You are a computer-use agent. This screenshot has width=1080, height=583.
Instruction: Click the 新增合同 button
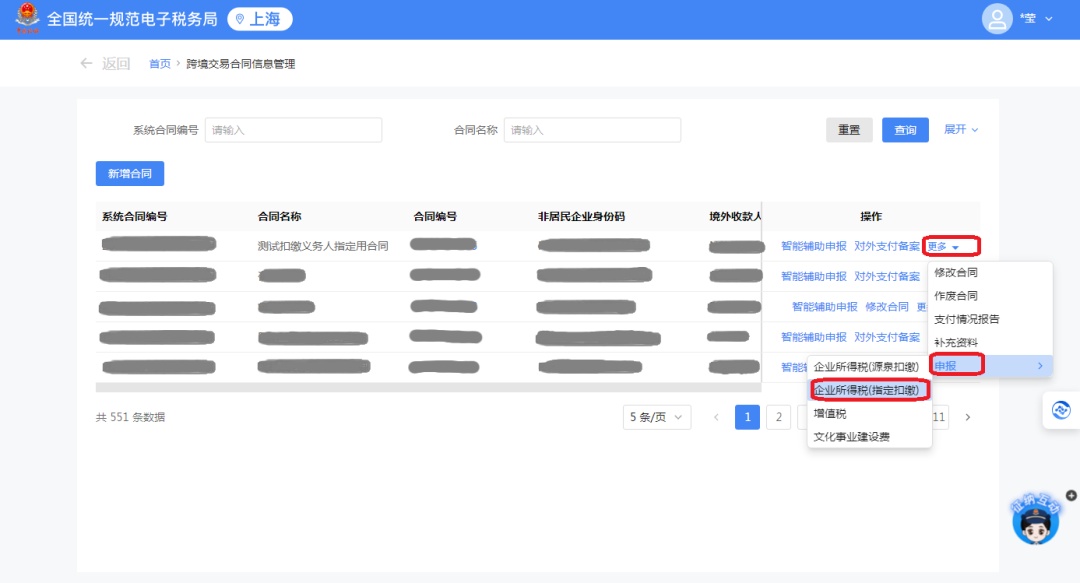pyautogui.click(x=130, y=174)
